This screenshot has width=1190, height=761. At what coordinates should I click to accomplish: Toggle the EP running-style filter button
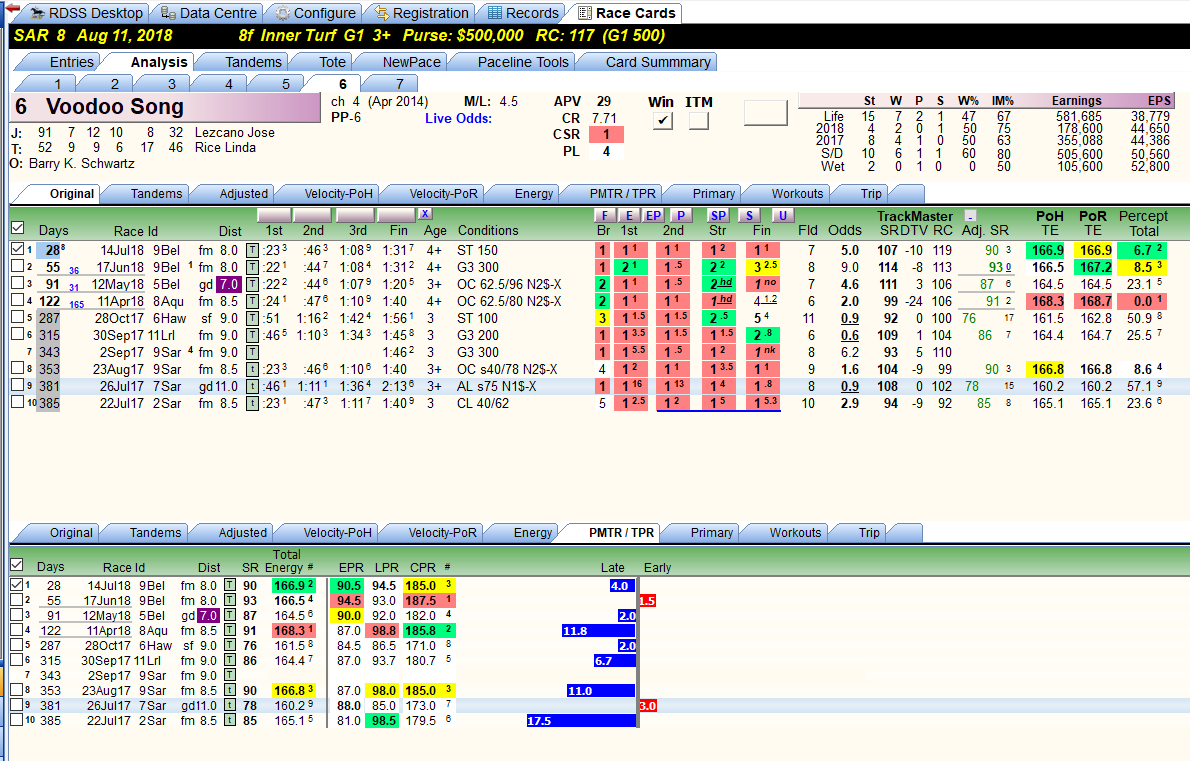pos(653,215)
